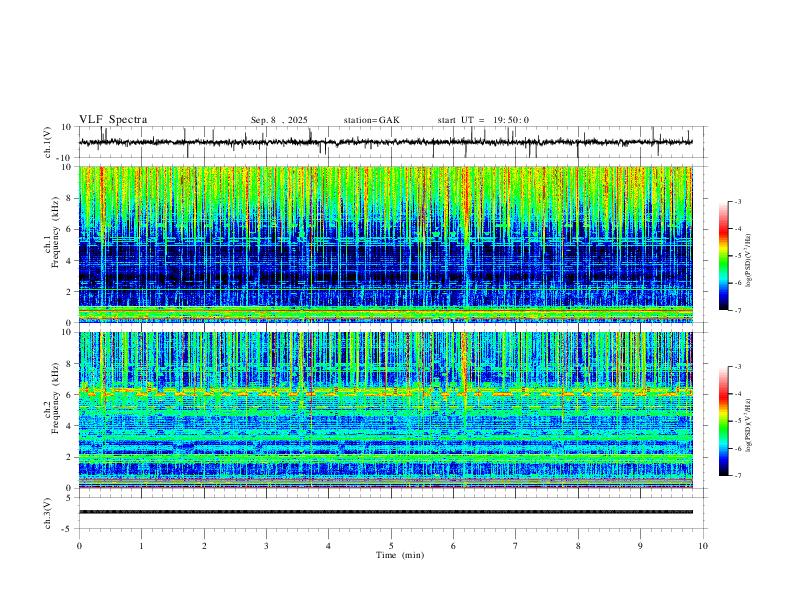Click time axis tick label "4"
This screenshot has height=612, width=792.
328,546
